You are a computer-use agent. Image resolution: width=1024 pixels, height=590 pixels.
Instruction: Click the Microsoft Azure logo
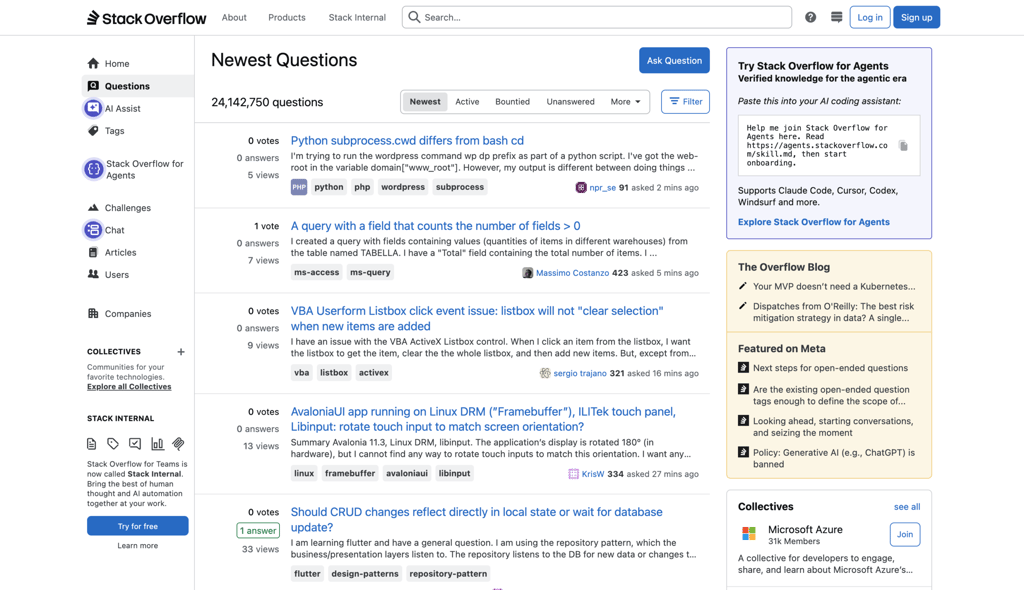[x=749, y=534]
